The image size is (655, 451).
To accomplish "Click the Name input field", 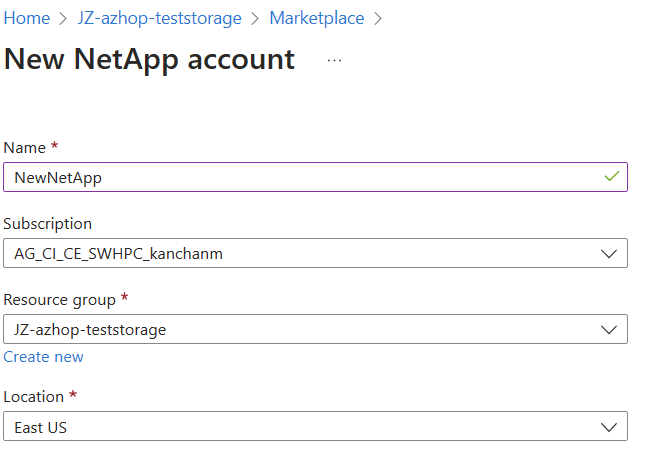I will (315, 177).
